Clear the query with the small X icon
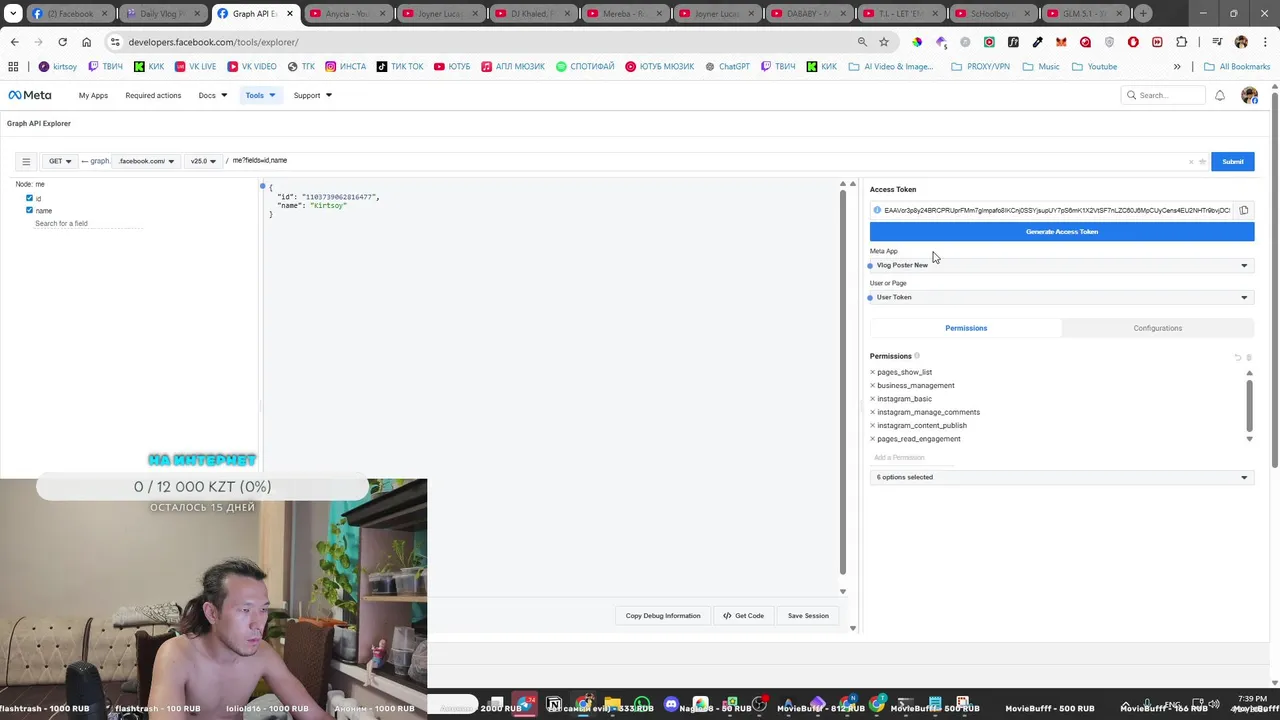1280x720 pixels. [x=1191, y=162]
